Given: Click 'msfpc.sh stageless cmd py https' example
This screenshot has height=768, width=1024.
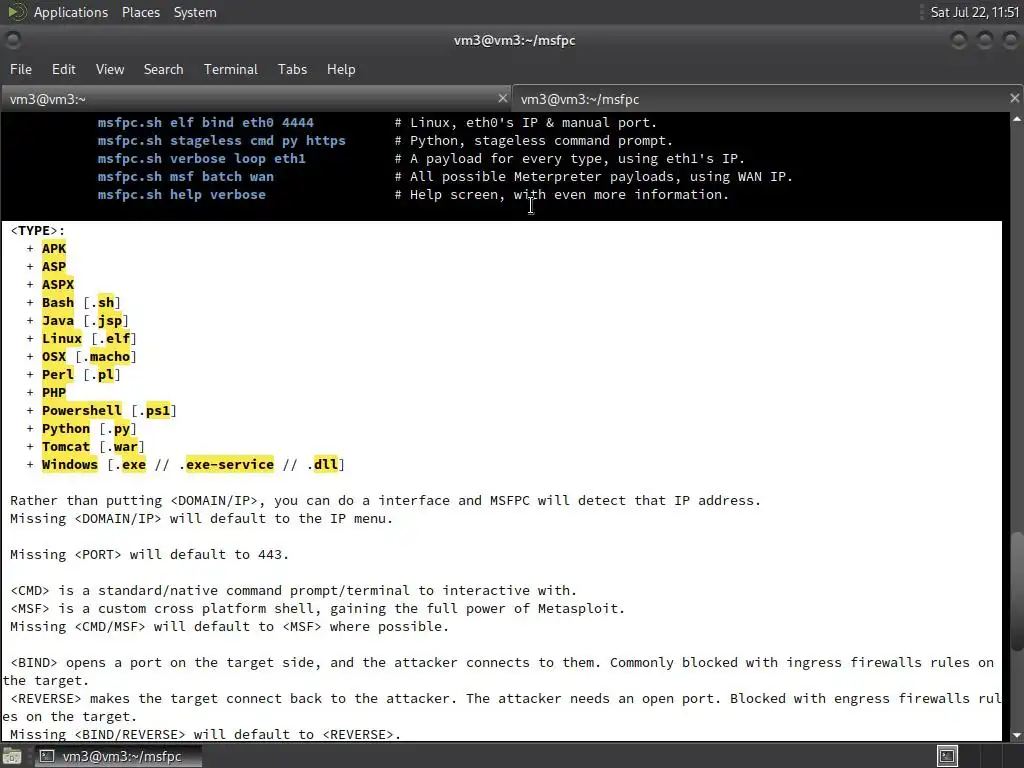Looking at the screenshot, I should pos(221,140).
